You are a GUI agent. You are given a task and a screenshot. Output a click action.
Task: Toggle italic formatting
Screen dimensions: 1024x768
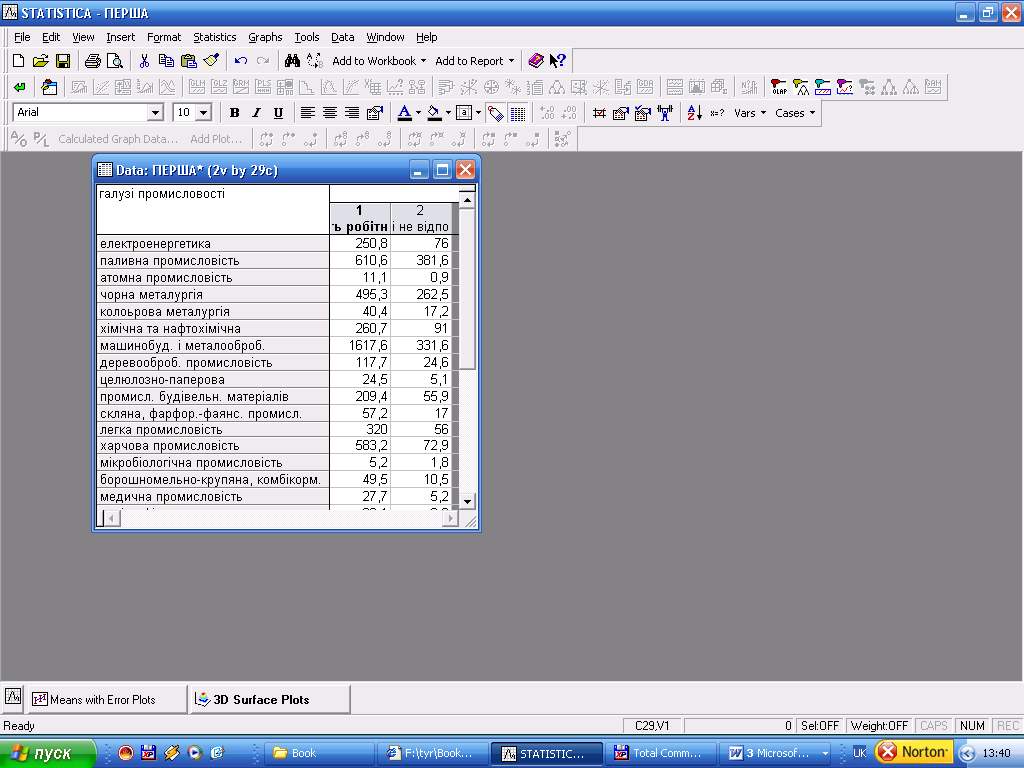pyautogui.click(x=257, y=113)
